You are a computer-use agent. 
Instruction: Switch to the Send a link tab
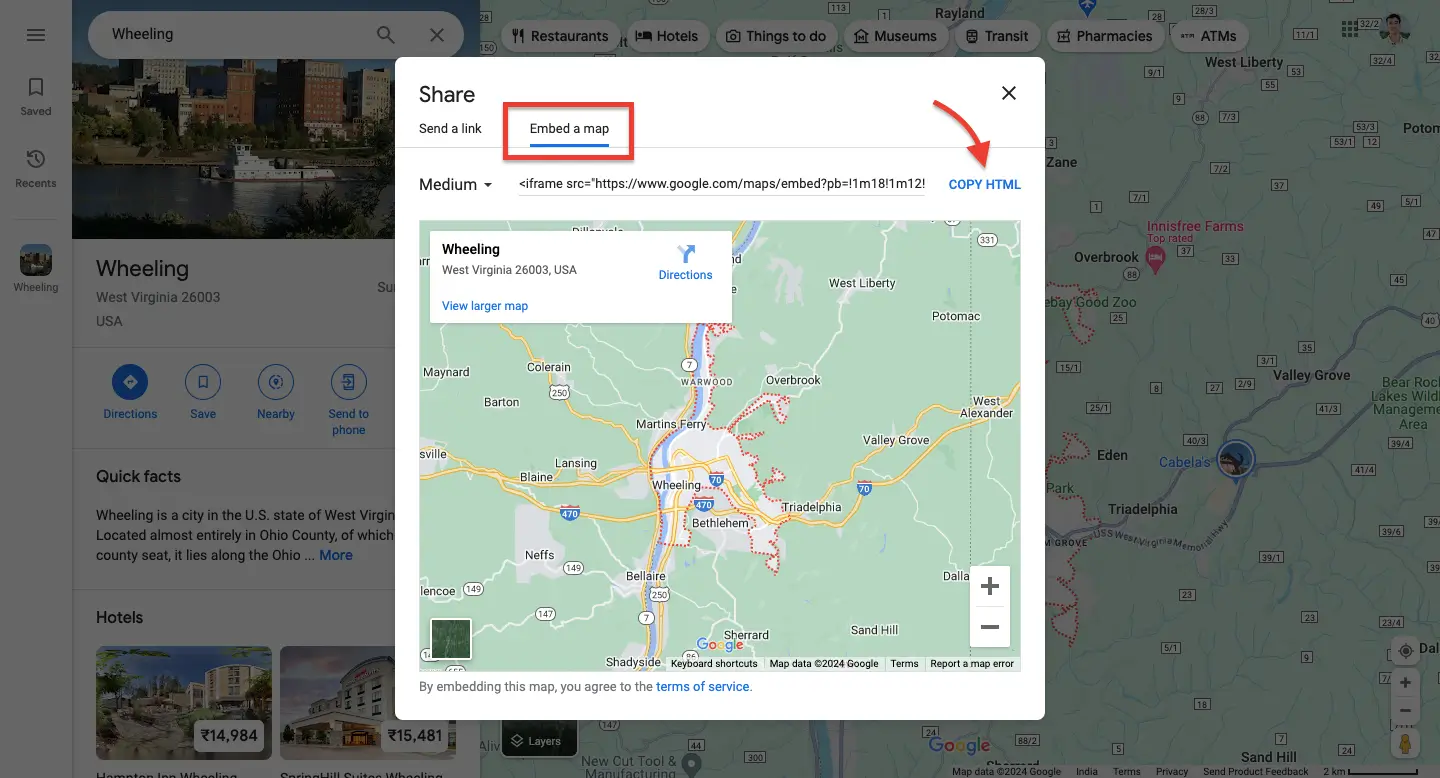(x=450, y=128)
